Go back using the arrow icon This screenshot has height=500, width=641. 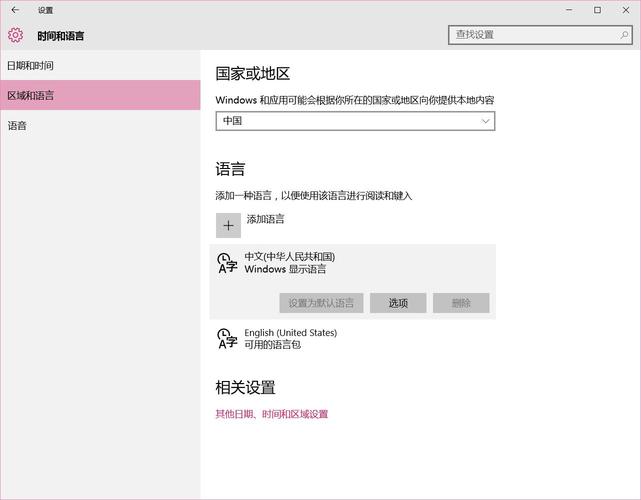click(x=15, y=10)
